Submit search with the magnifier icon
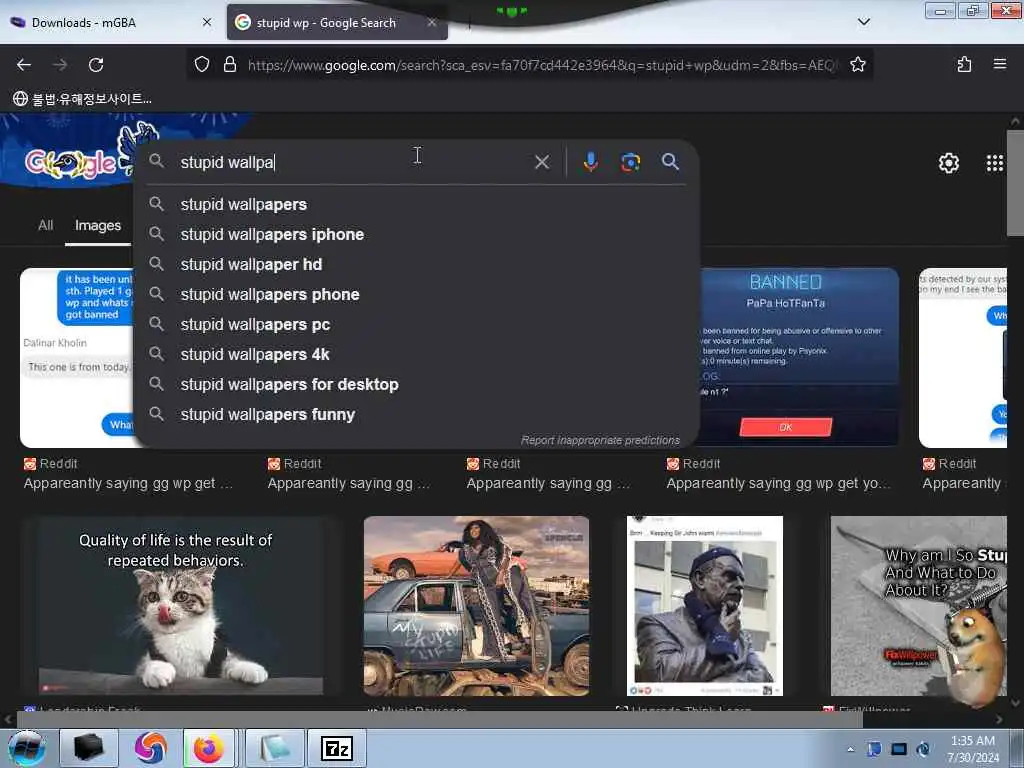The height and width of the screenshot is (768, 1024). click(x=670, y=162)
